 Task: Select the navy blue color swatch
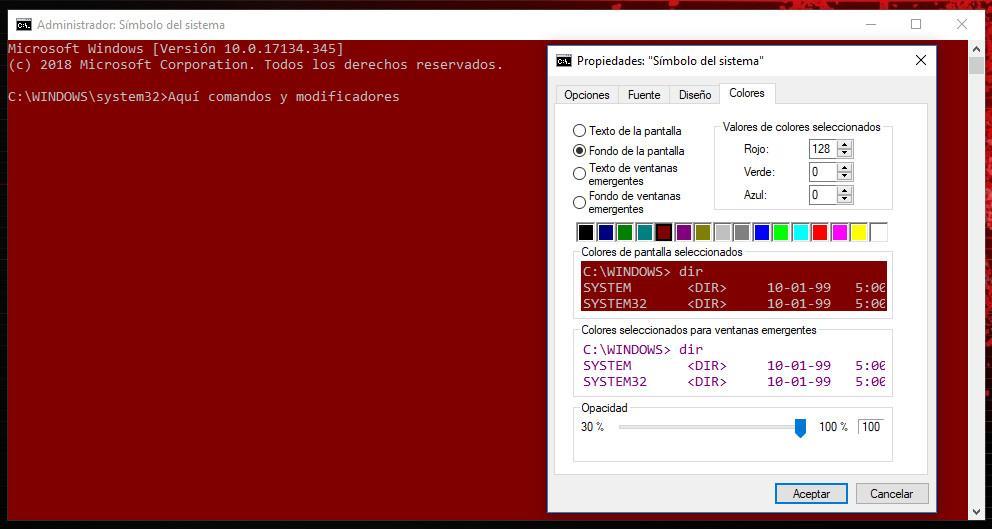tap(605, 232)
